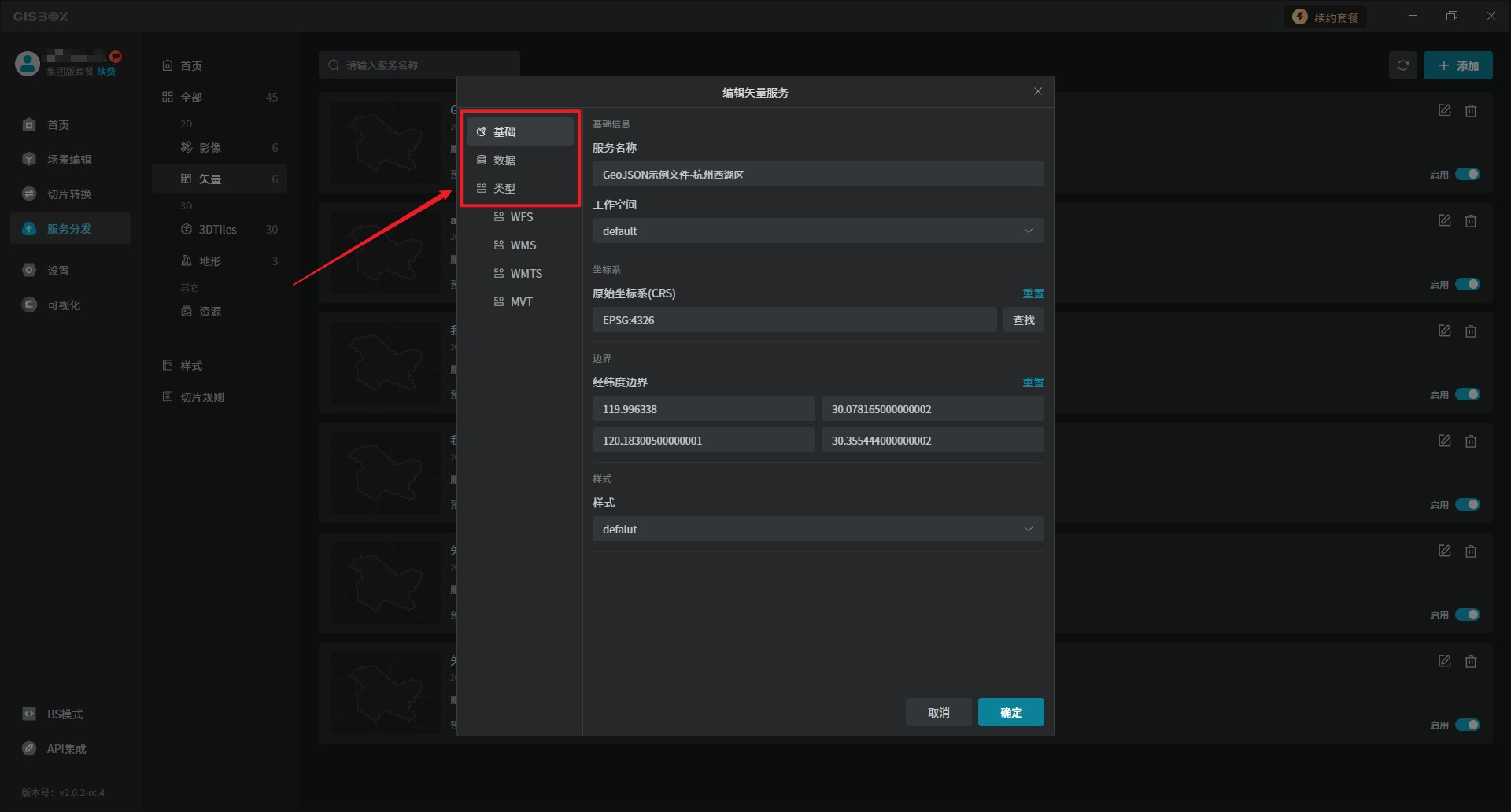Select the 3DTiles category

click(217, 230)
